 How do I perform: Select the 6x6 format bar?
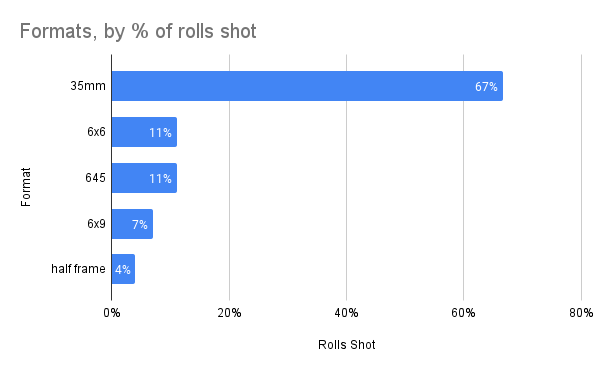pyautogui.click(x=144, y=132)
